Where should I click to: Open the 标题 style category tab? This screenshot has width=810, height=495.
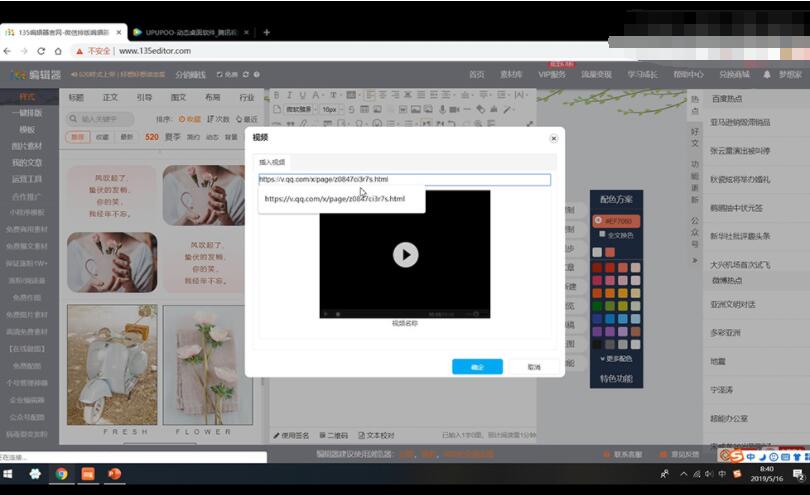click(76, 97)
